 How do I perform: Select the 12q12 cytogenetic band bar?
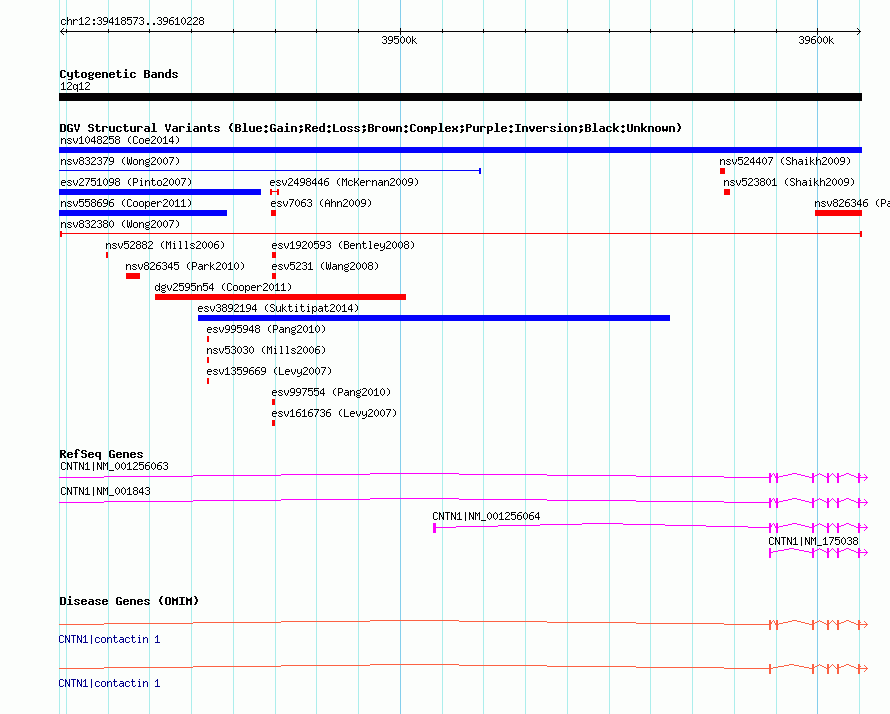click(460, 97)
